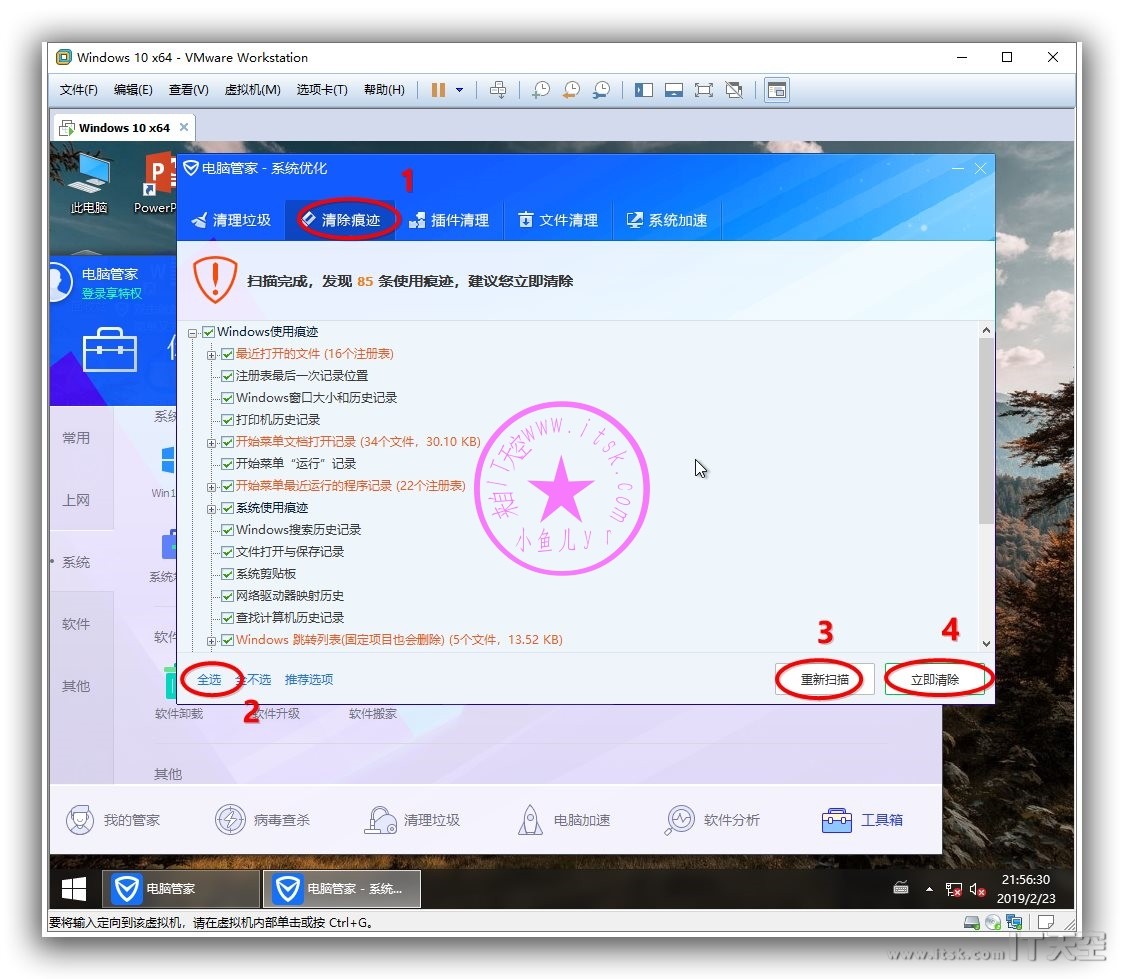Open 选项卡(T) menu

click(x=322, y=90)
